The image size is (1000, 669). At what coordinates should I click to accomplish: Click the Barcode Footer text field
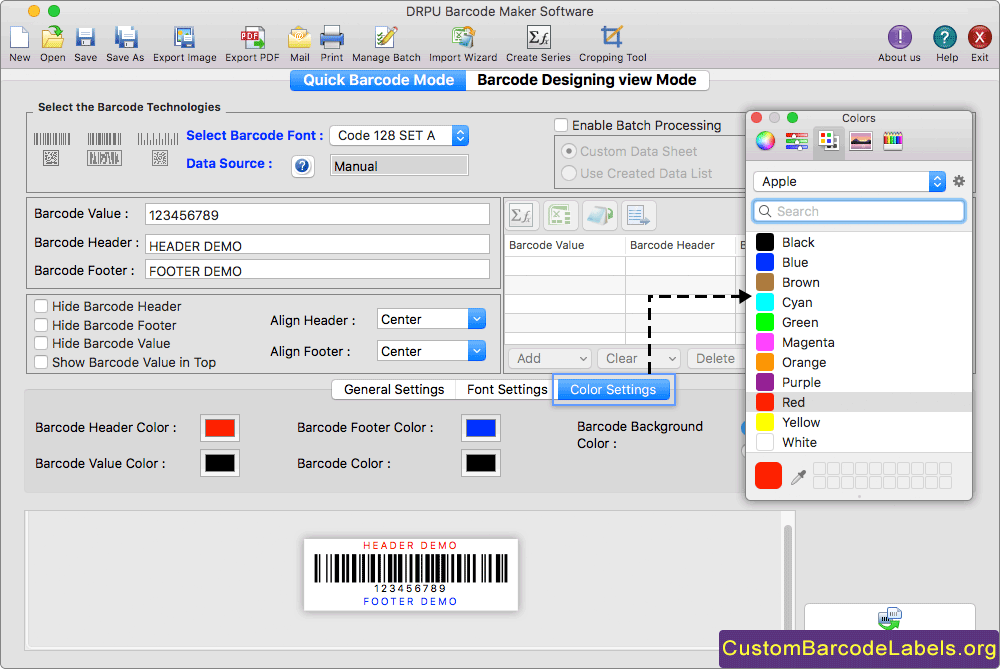317,270
